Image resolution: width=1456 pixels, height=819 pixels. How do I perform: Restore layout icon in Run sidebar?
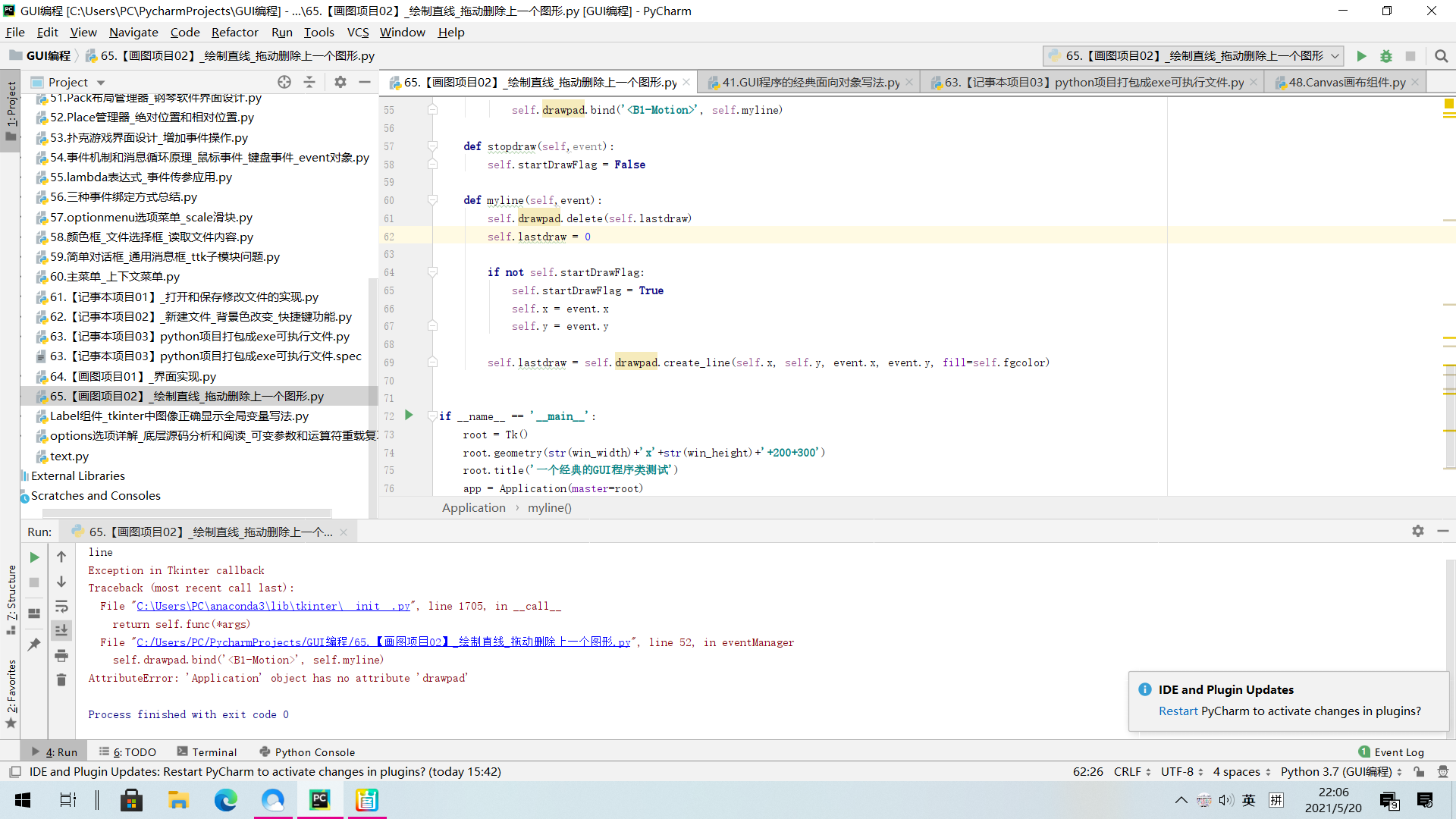(x=34, y=613)
